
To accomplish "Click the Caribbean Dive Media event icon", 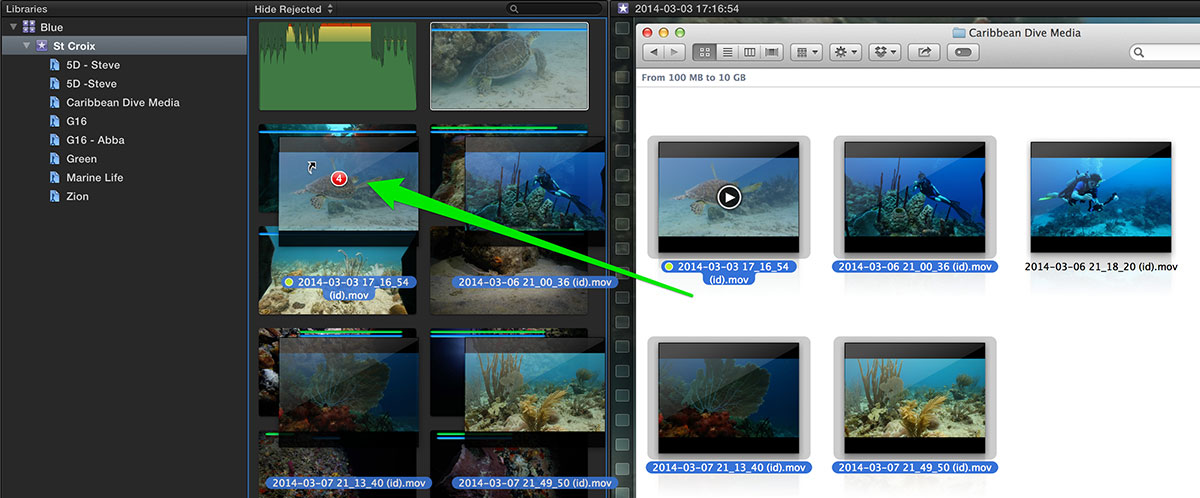I will pyautogui.click(x=55, y=102).
